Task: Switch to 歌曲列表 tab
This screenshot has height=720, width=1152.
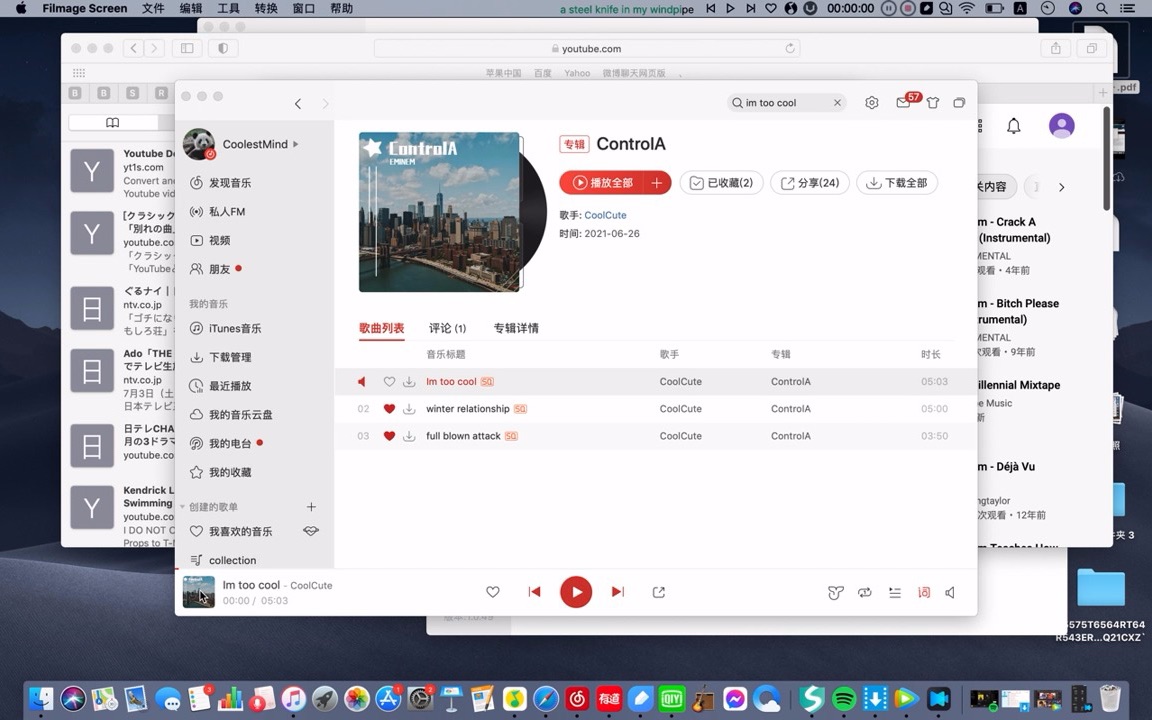Action: [x=381, y=328]
